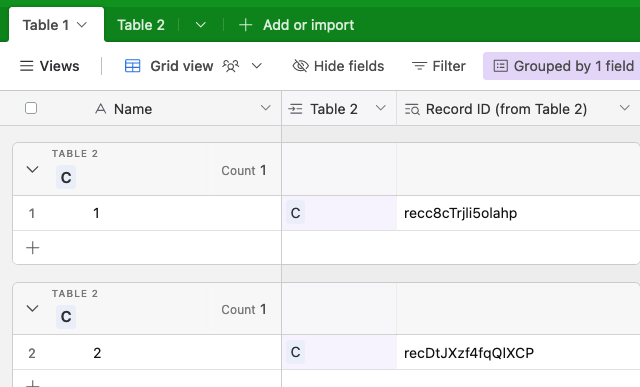Click the plus icon next to Add or import
This screenshot has width=640, height=387.
(245, 25)
